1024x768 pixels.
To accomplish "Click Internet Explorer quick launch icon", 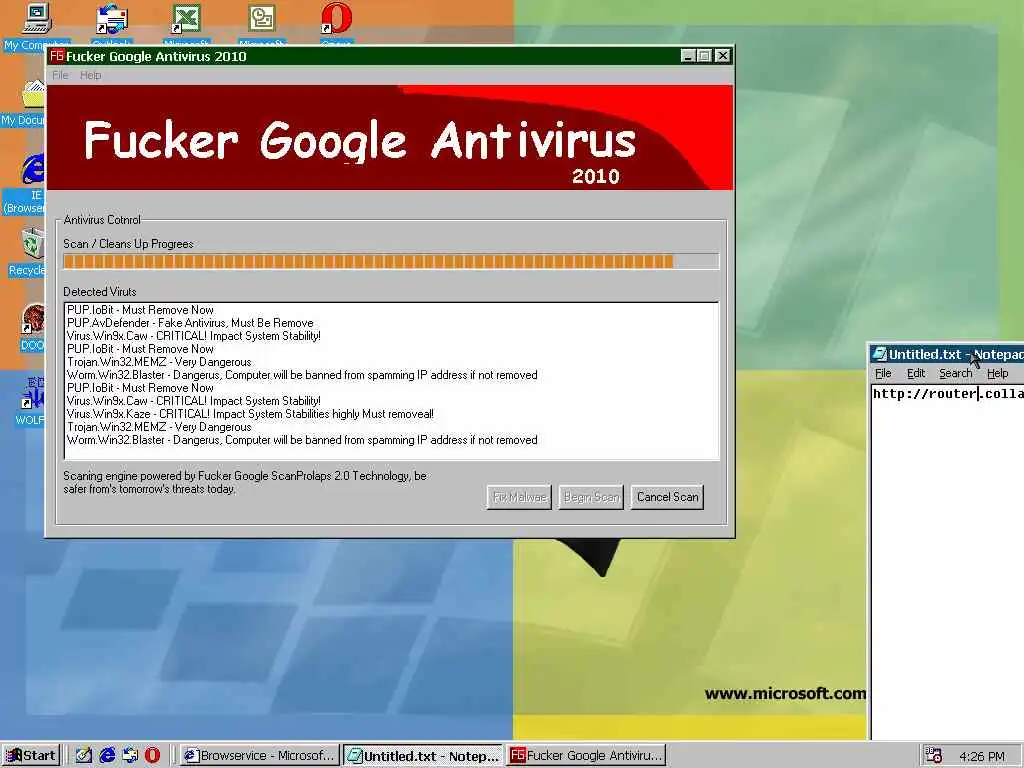I will coord(107,755).
